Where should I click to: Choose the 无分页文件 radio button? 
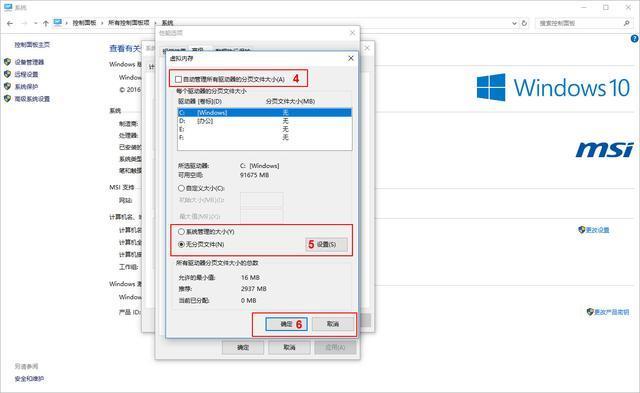click(x=181, y=244)
